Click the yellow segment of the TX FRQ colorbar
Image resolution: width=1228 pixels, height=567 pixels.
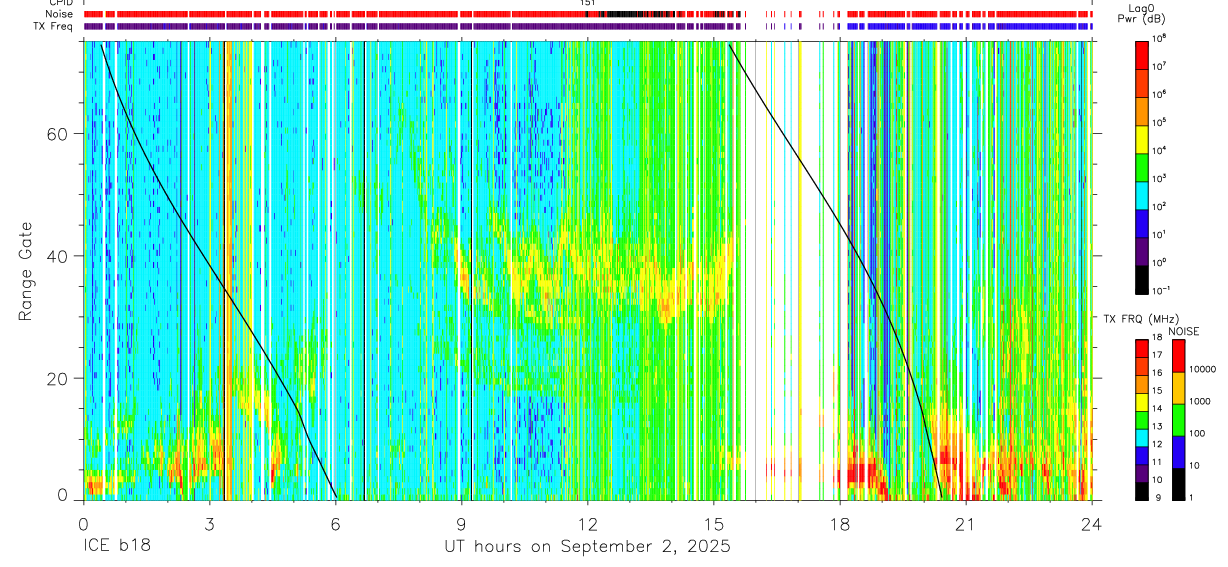[x=1142, y=402]
